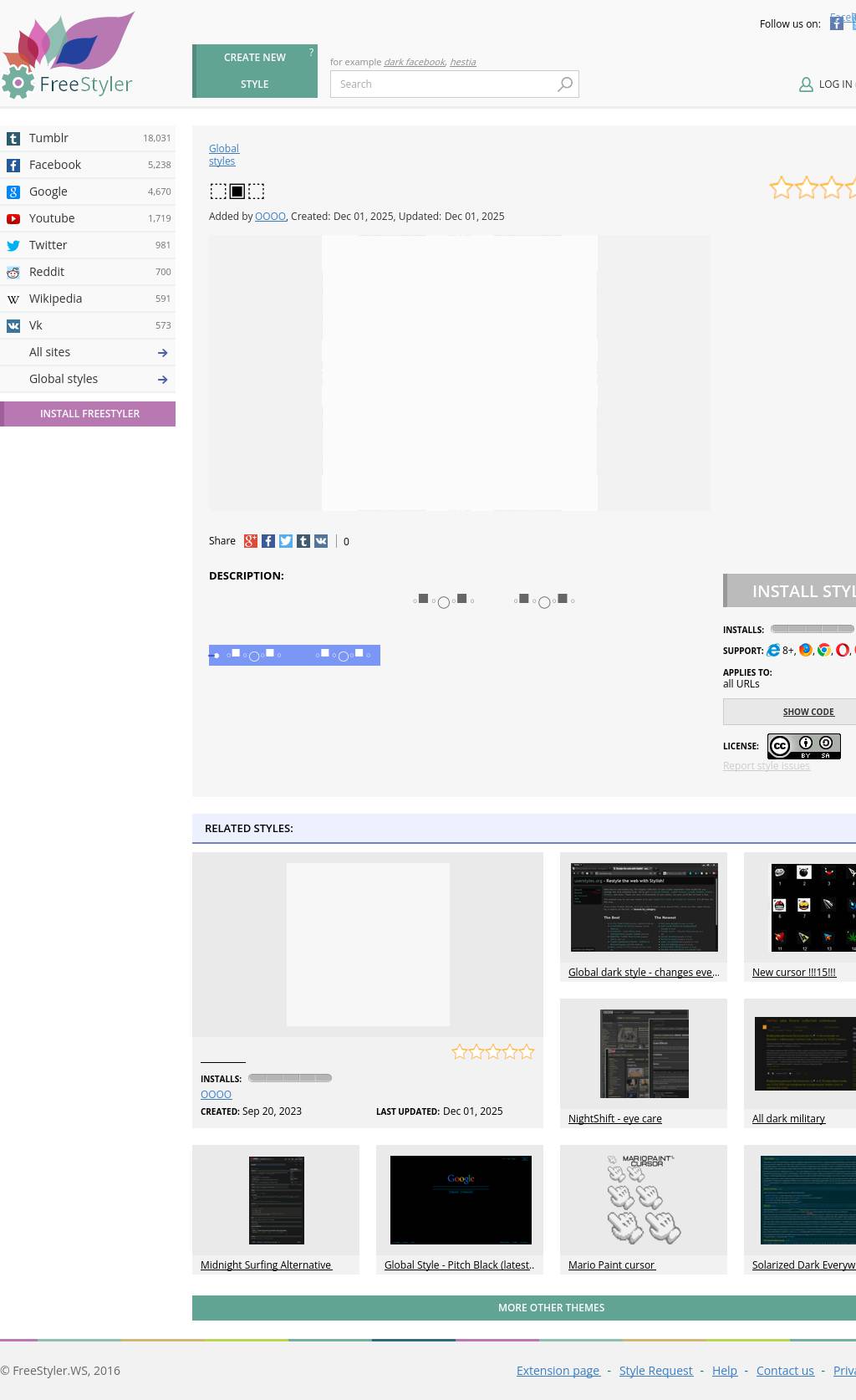Share via the Twitter bird icon
Viewport: 856px width, 1400px height.
click(x=286, y=541)
